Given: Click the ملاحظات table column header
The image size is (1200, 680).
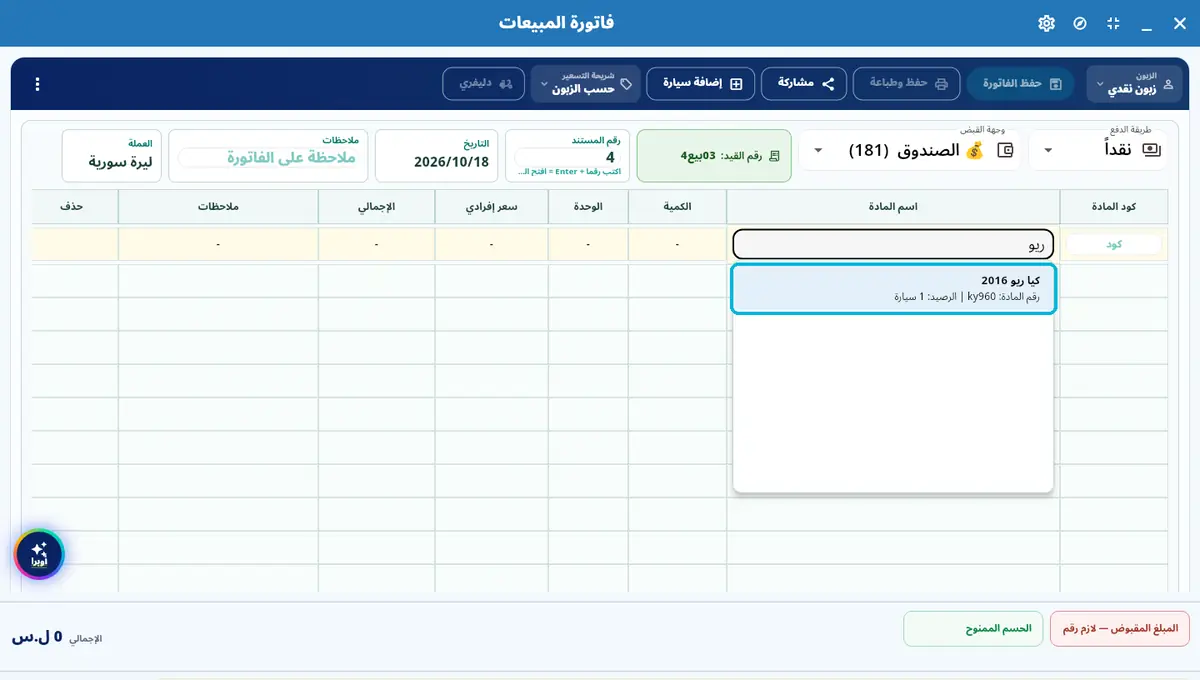Looking at the screenshot, I should tap(219, 206).
